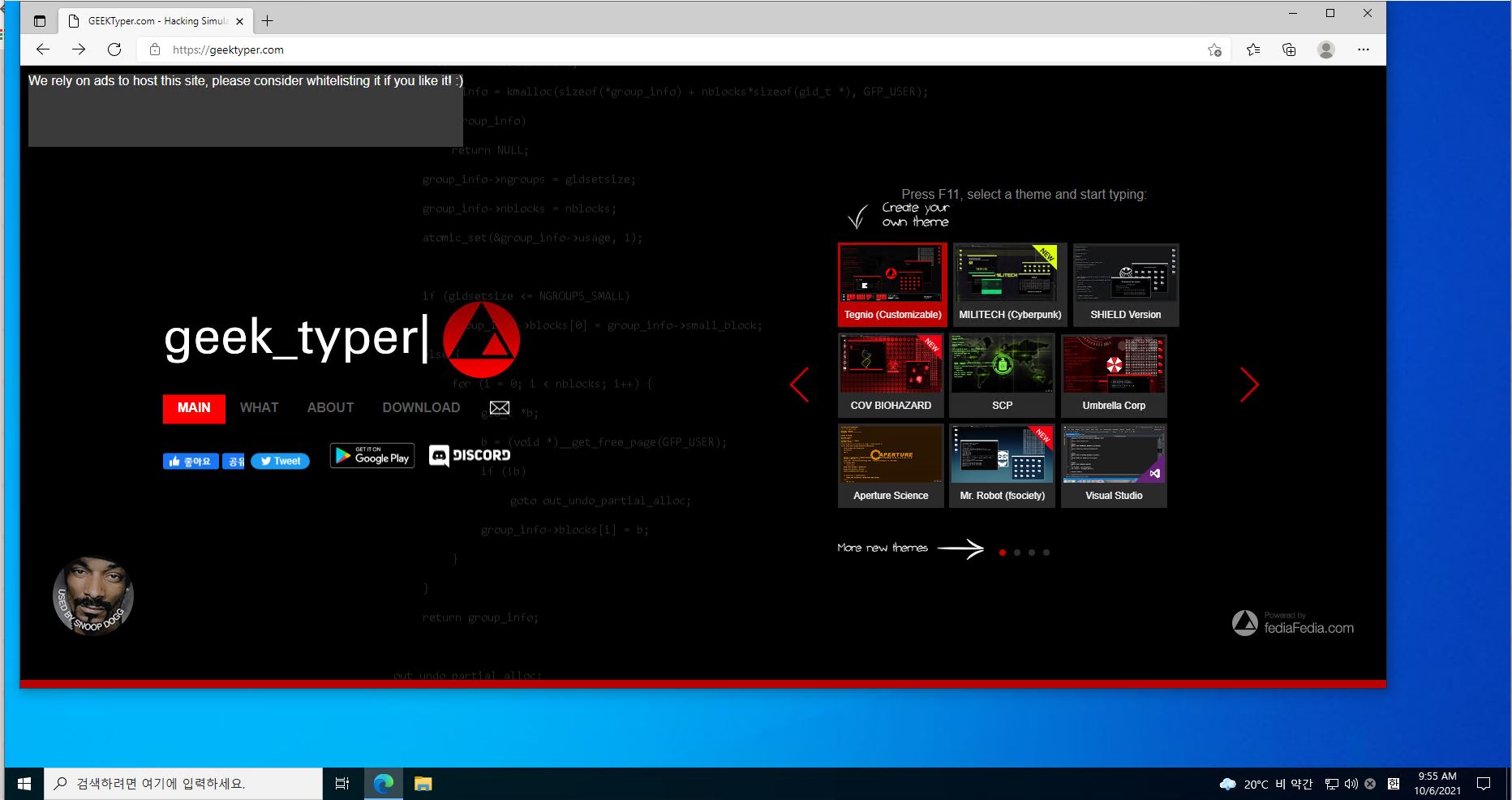
Task: Select the first red theme page dot
Action: tap(1003, 553)
